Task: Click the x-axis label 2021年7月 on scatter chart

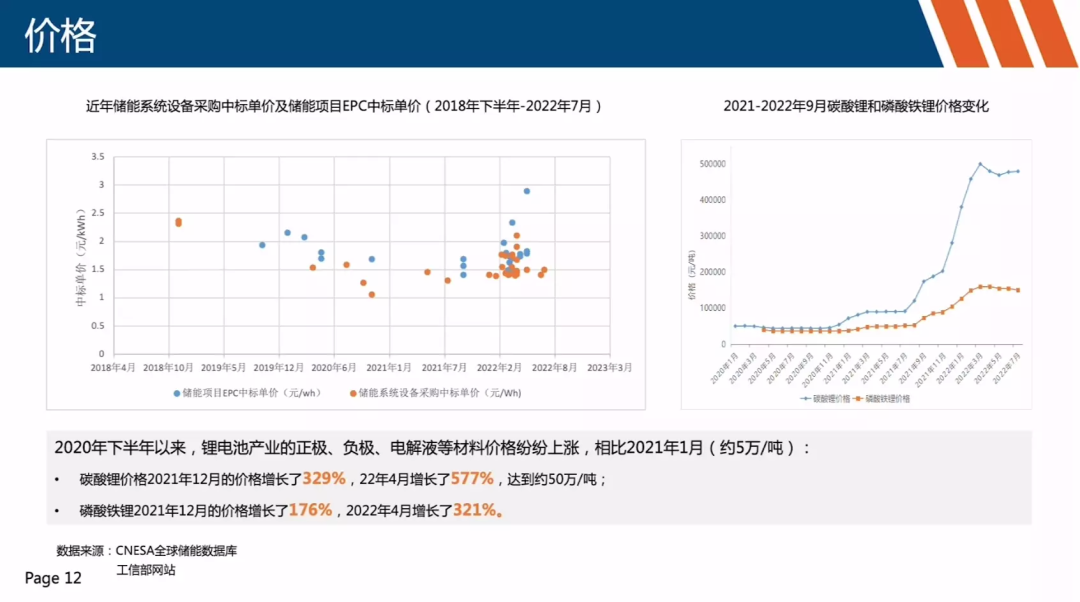Action: pos(444,368)
